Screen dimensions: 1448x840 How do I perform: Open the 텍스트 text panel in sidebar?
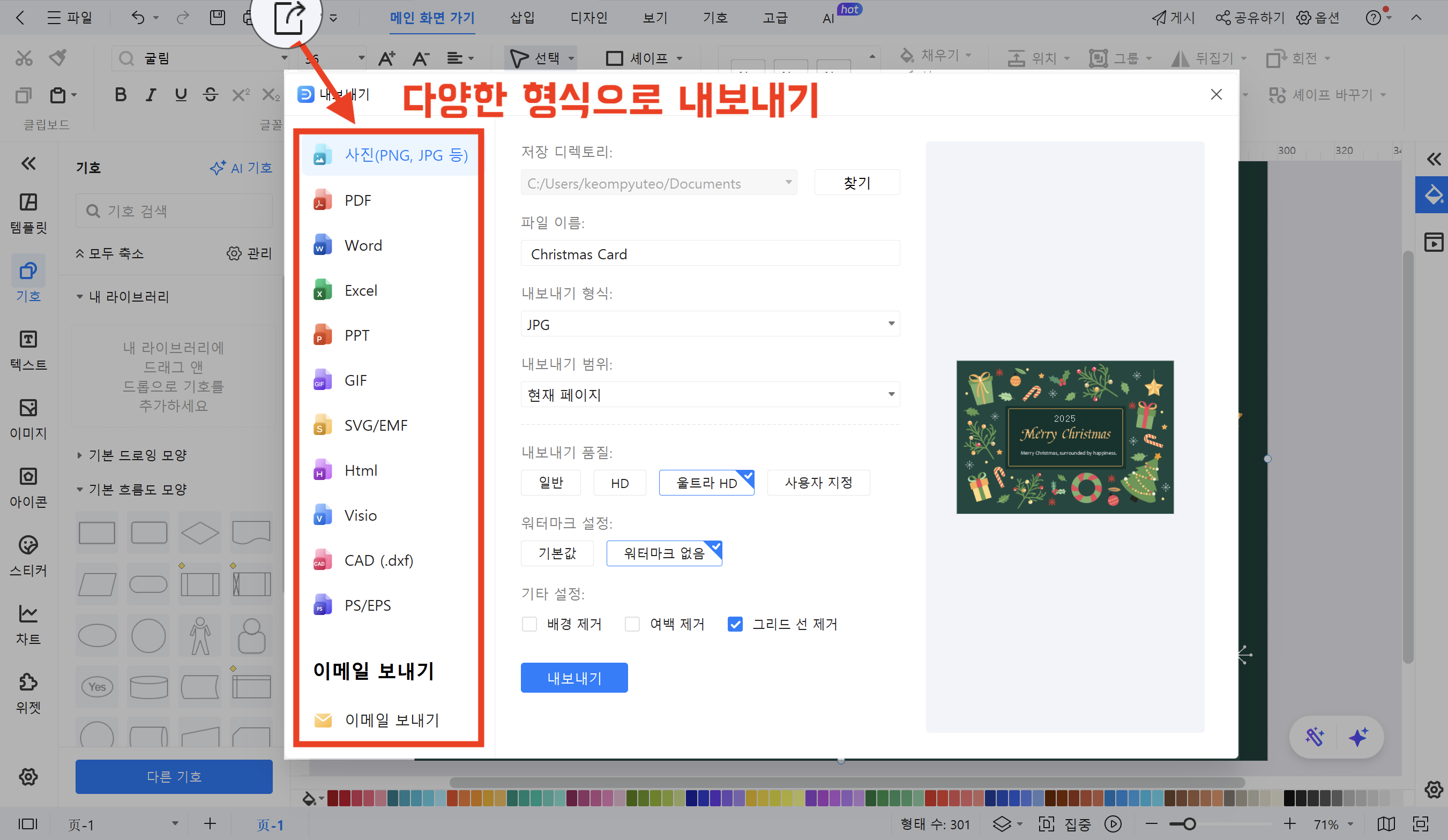28,350
